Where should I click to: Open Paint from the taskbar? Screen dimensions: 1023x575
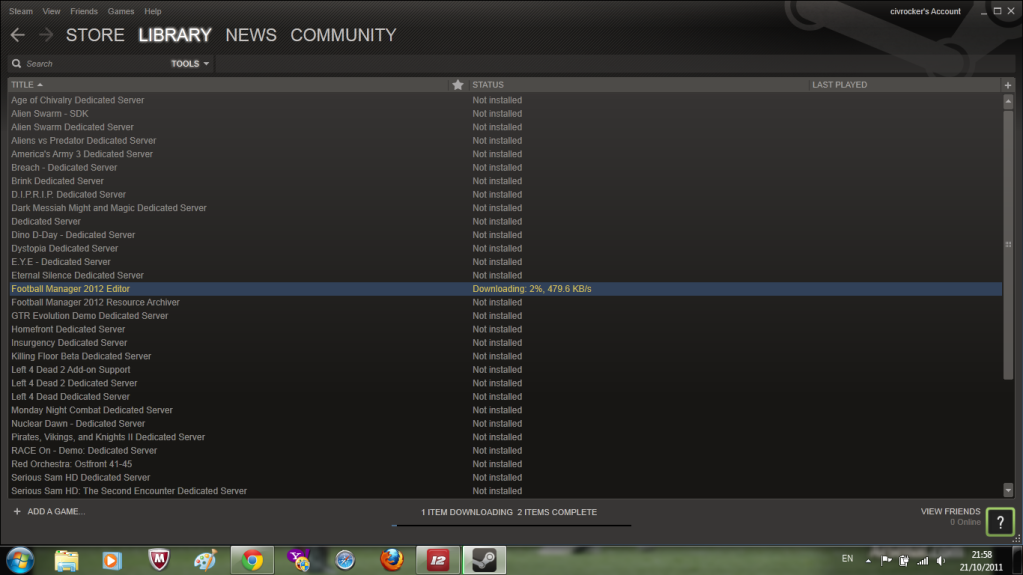point(205,561)
